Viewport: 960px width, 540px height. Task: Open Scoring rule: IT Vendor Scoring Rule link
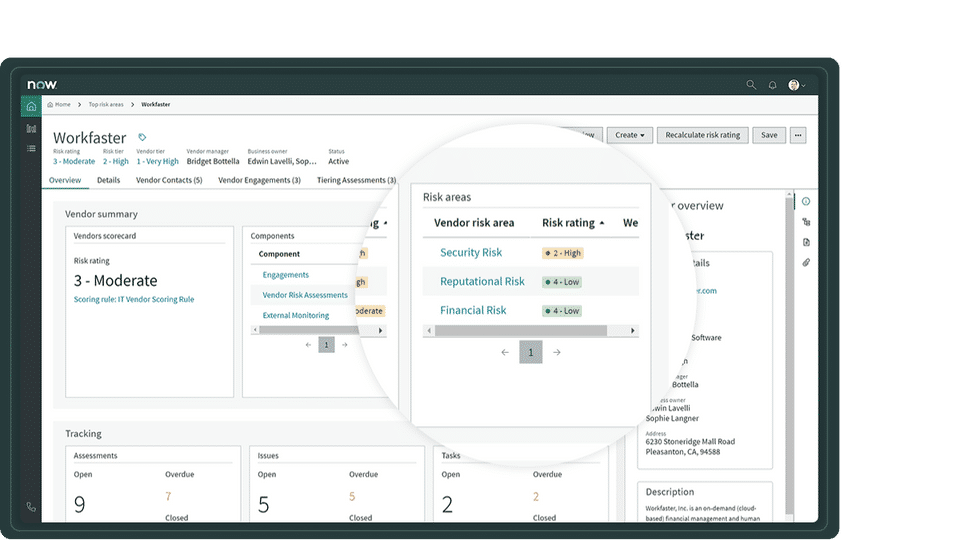pyautogui.click(x=134, y=299)
